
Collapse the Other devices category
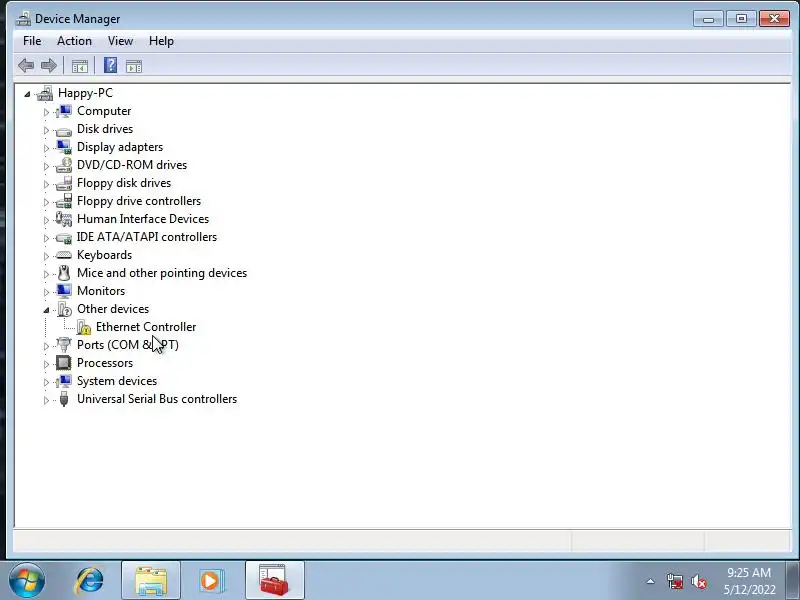[x=46, y=310]
